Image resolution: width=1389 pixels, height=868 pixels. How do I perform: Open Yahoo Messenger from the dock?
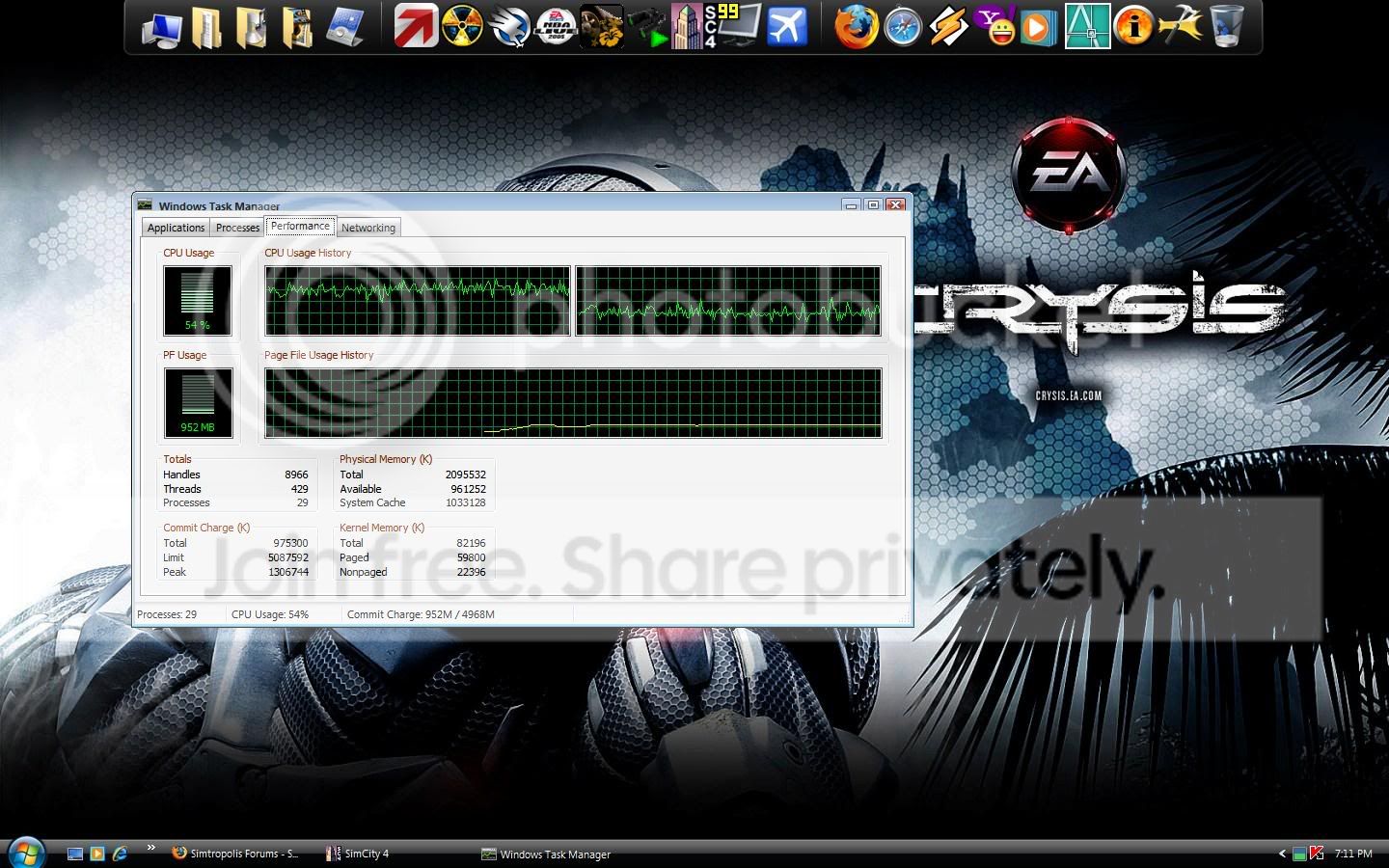tap(995, 26)
